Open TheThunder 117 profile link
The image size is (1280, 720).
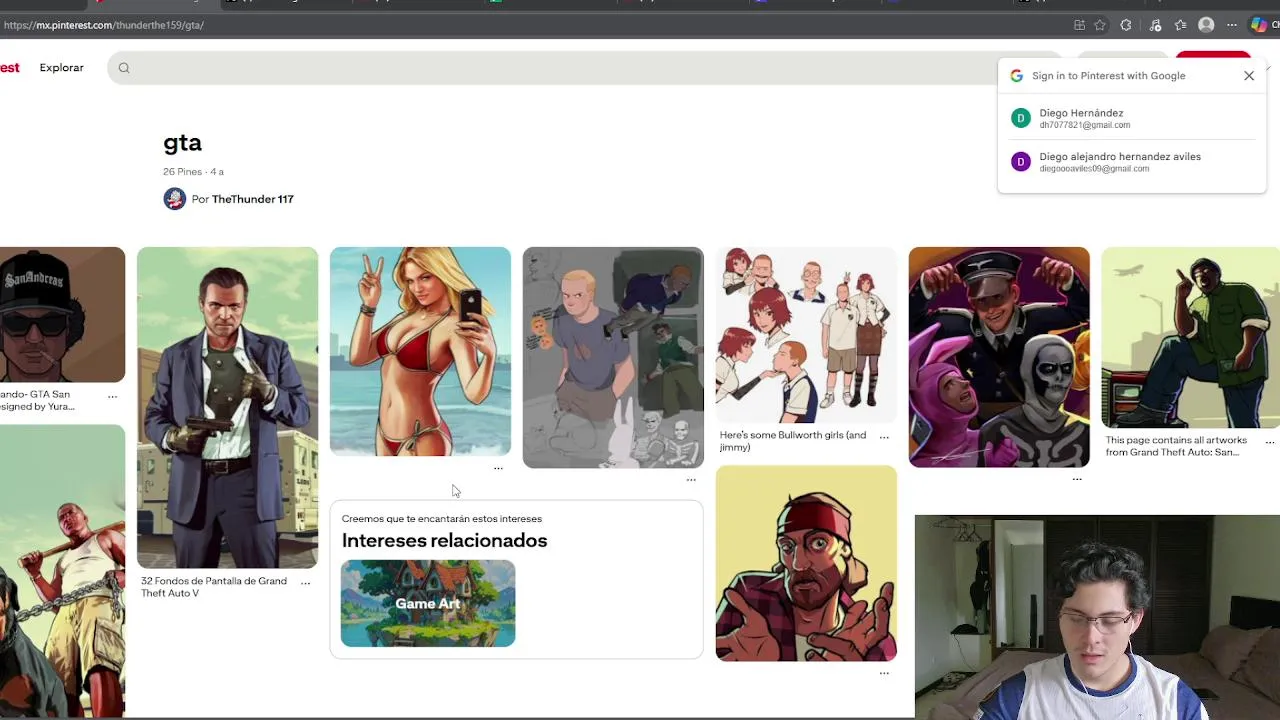(253, 199)
